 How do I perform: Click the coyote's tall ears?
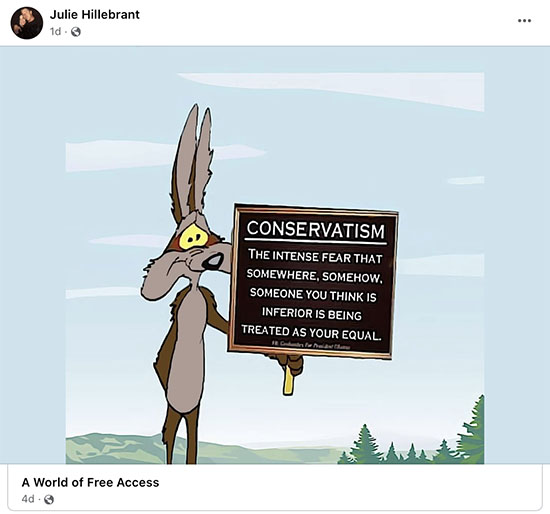(192, 160)
